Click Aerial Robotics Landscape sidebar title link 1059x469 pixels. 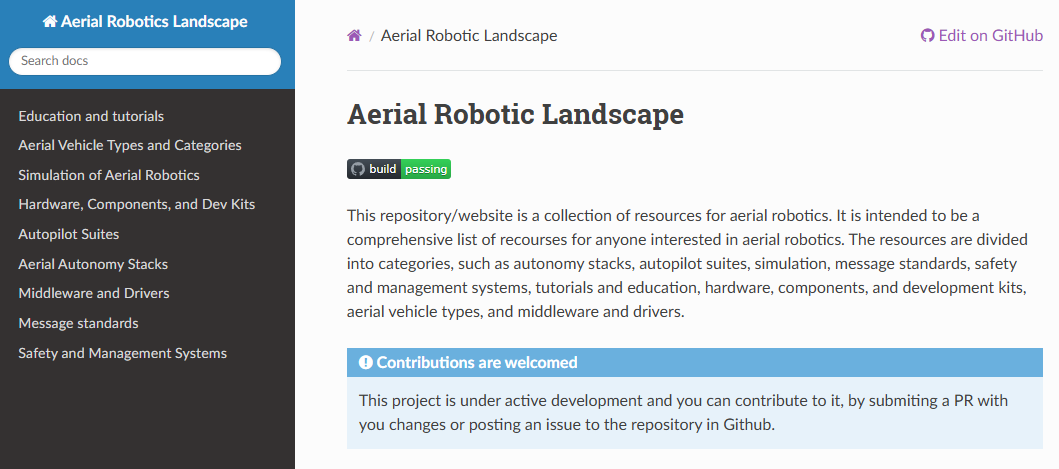pos(145,22)
